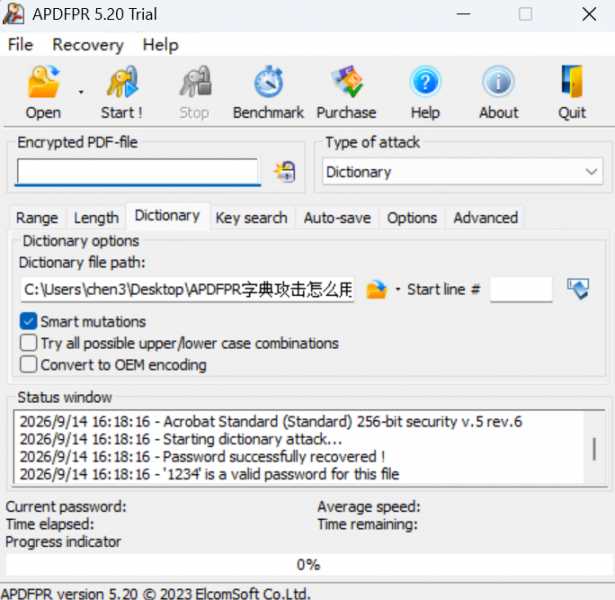Open the Auto-save tab

pos(337,218)
